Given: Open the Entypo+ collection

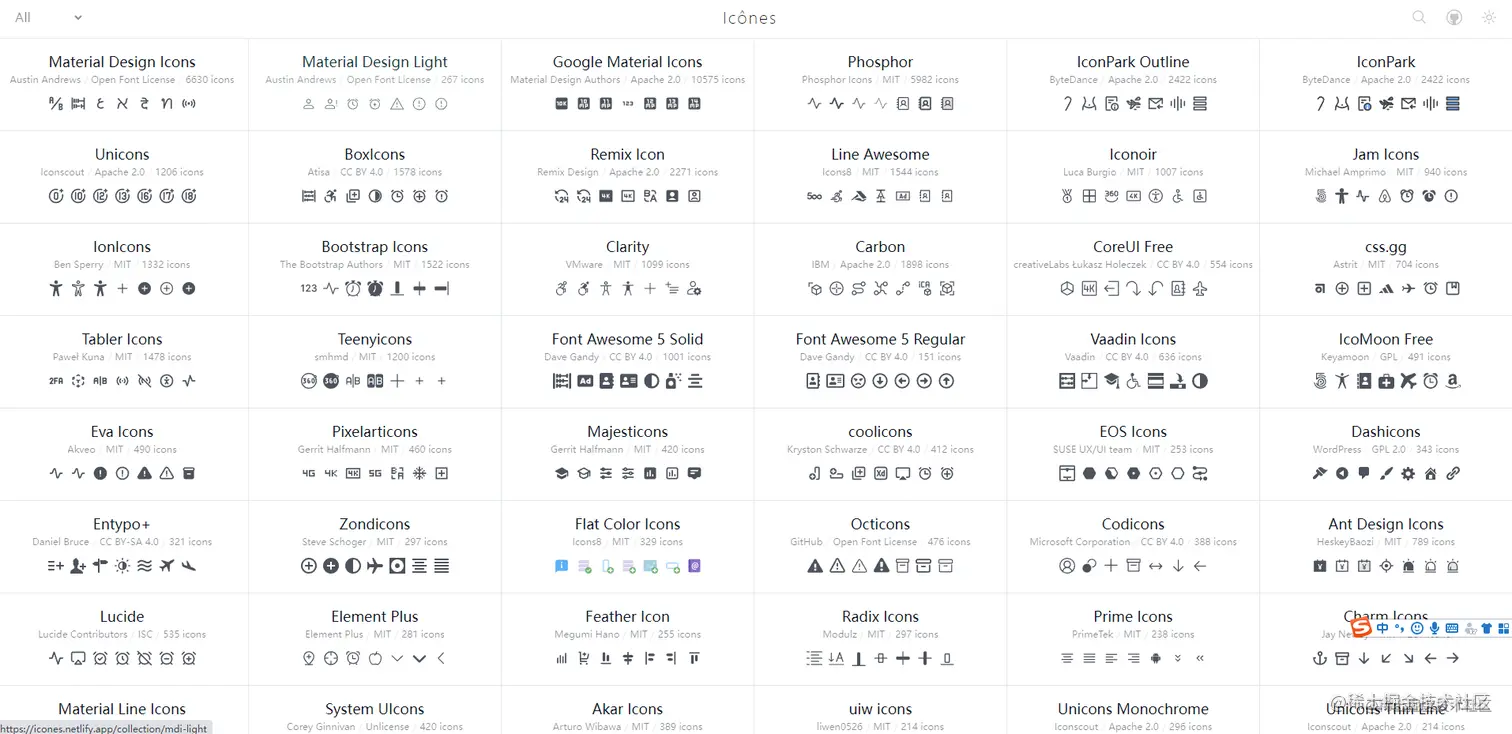Looking at the screenshot, I should 122,524.
